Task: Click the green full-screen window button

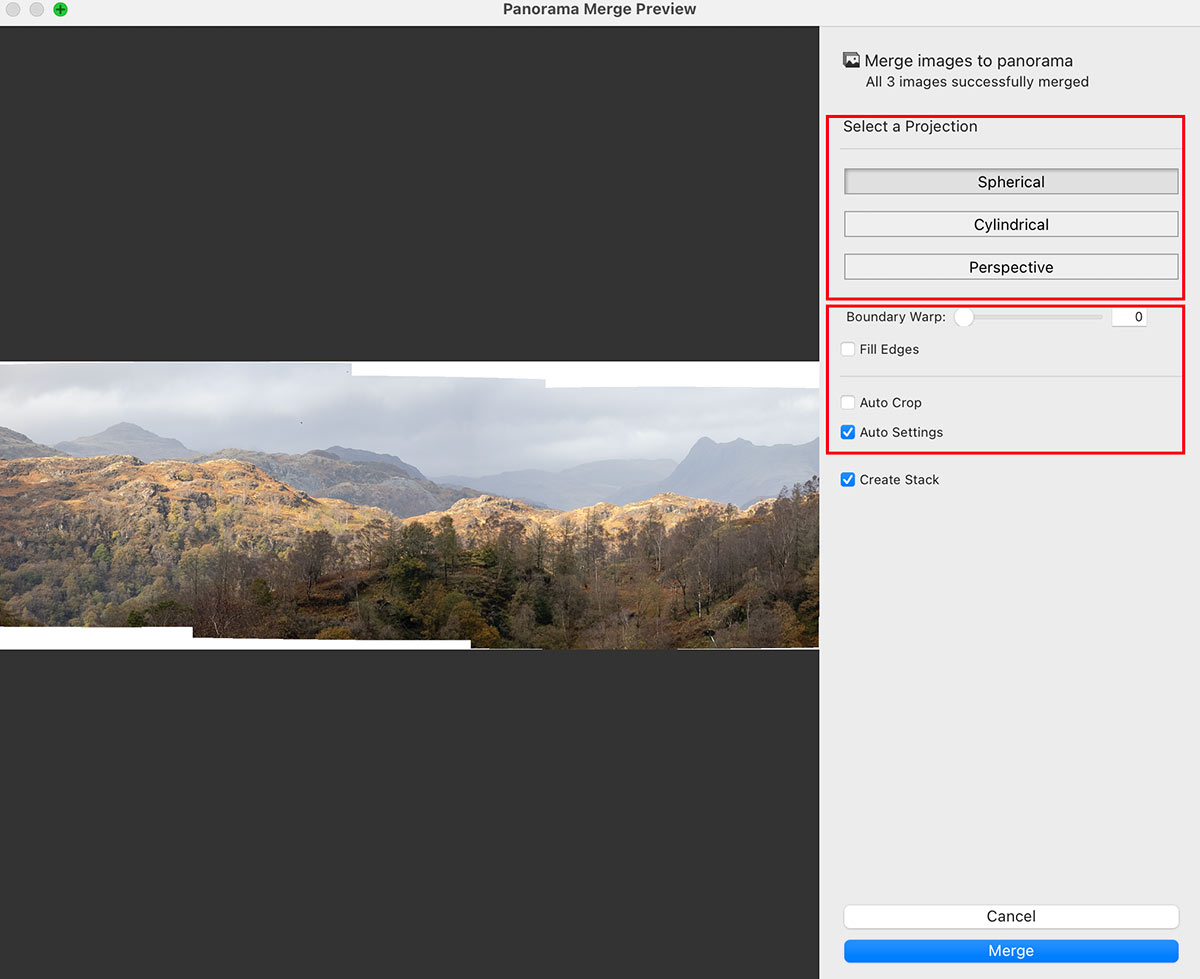Action: (61, 9)
